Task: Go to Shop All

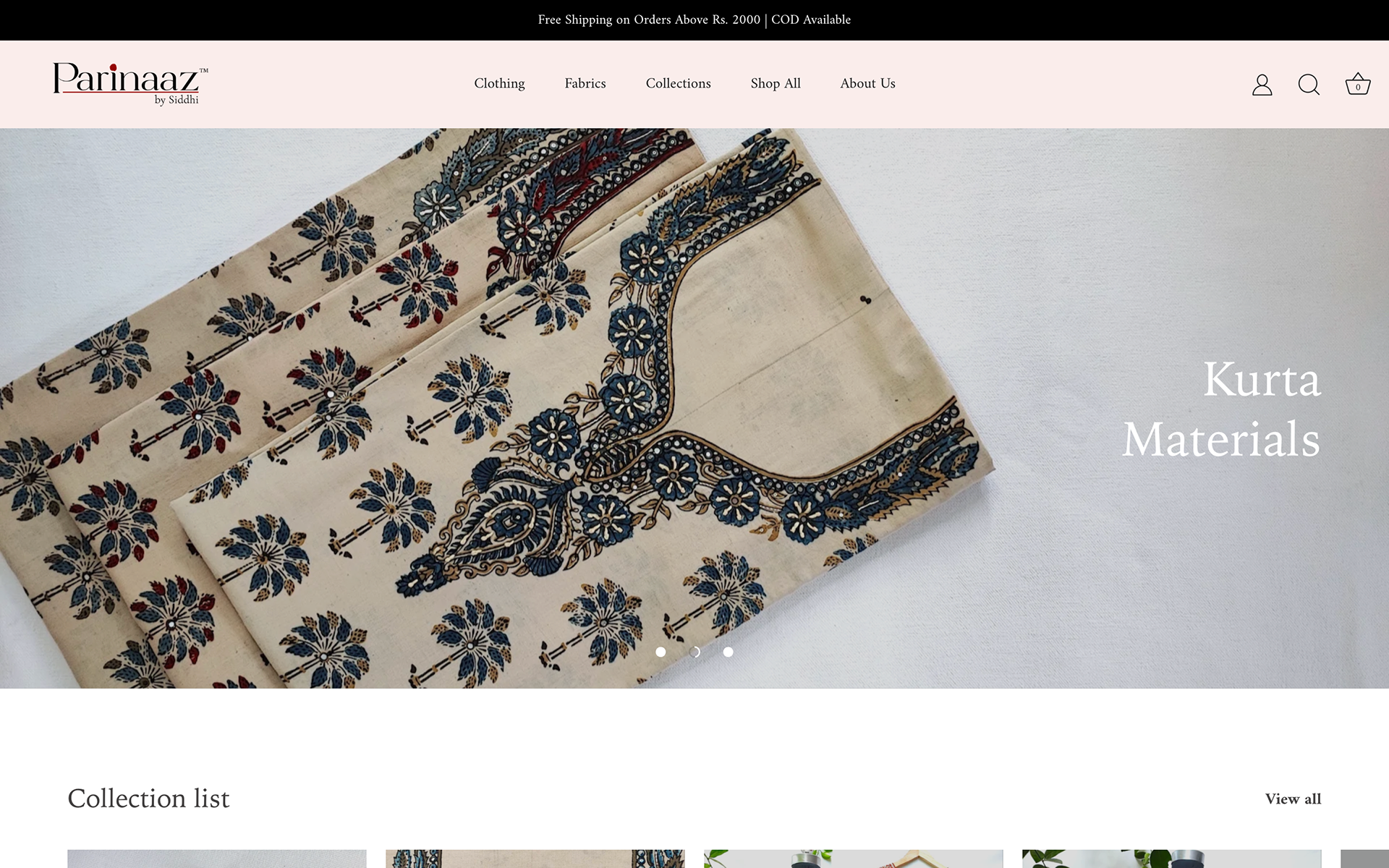Action: tap(775, 83)
